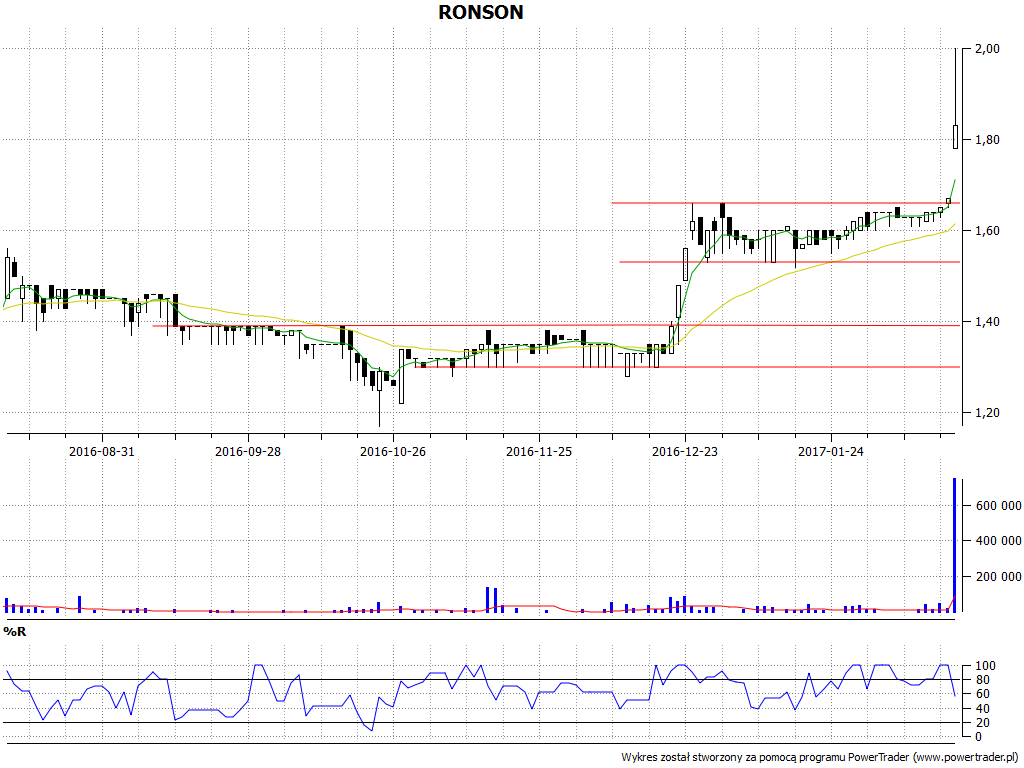
Task: Click the PowerTrader attribution text
Action: pyautogui.click(x=820, y=758)
